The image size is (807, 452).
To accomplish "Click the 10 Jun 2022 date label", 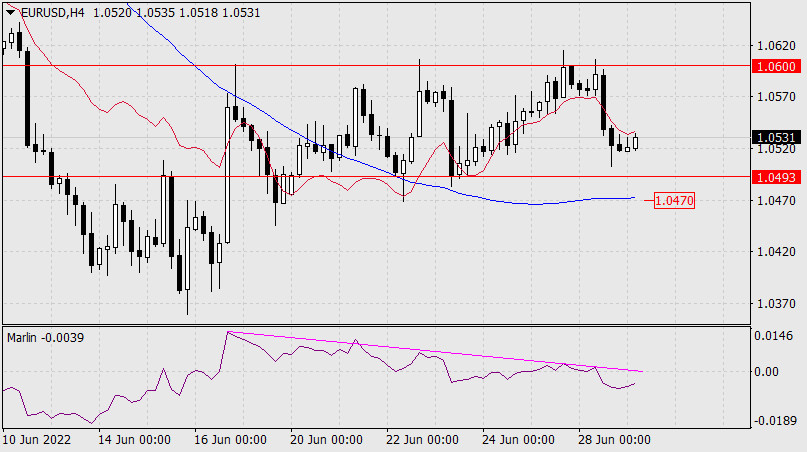I will tap(37, 440).
